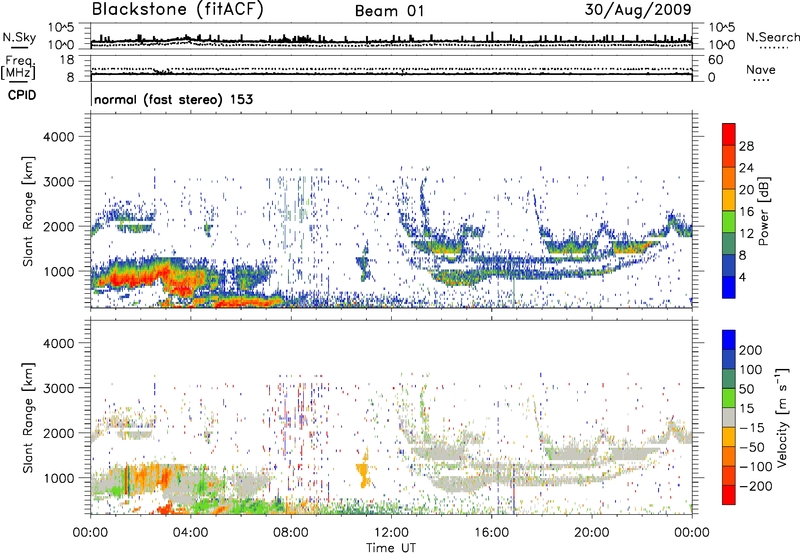
Task: Click the '4000' tick of power panel
Action: [x=58, y=137]
